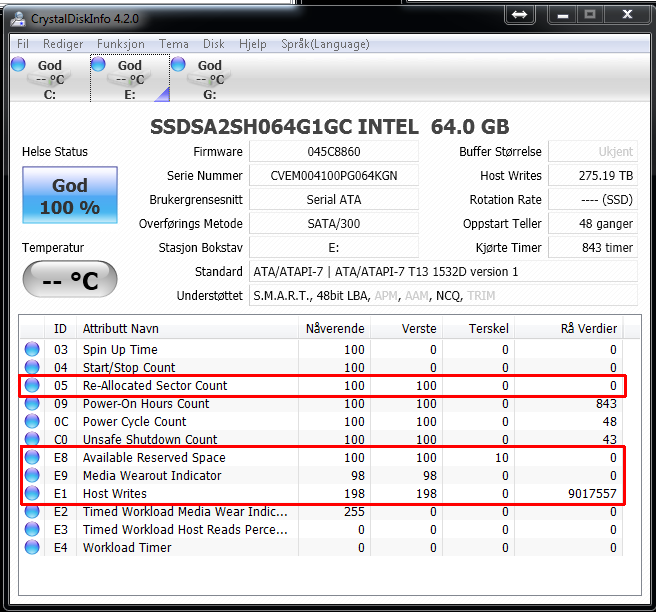Click the Attributt Navn column header
This screenshot has height=612, width=656.
click(187, 328)
